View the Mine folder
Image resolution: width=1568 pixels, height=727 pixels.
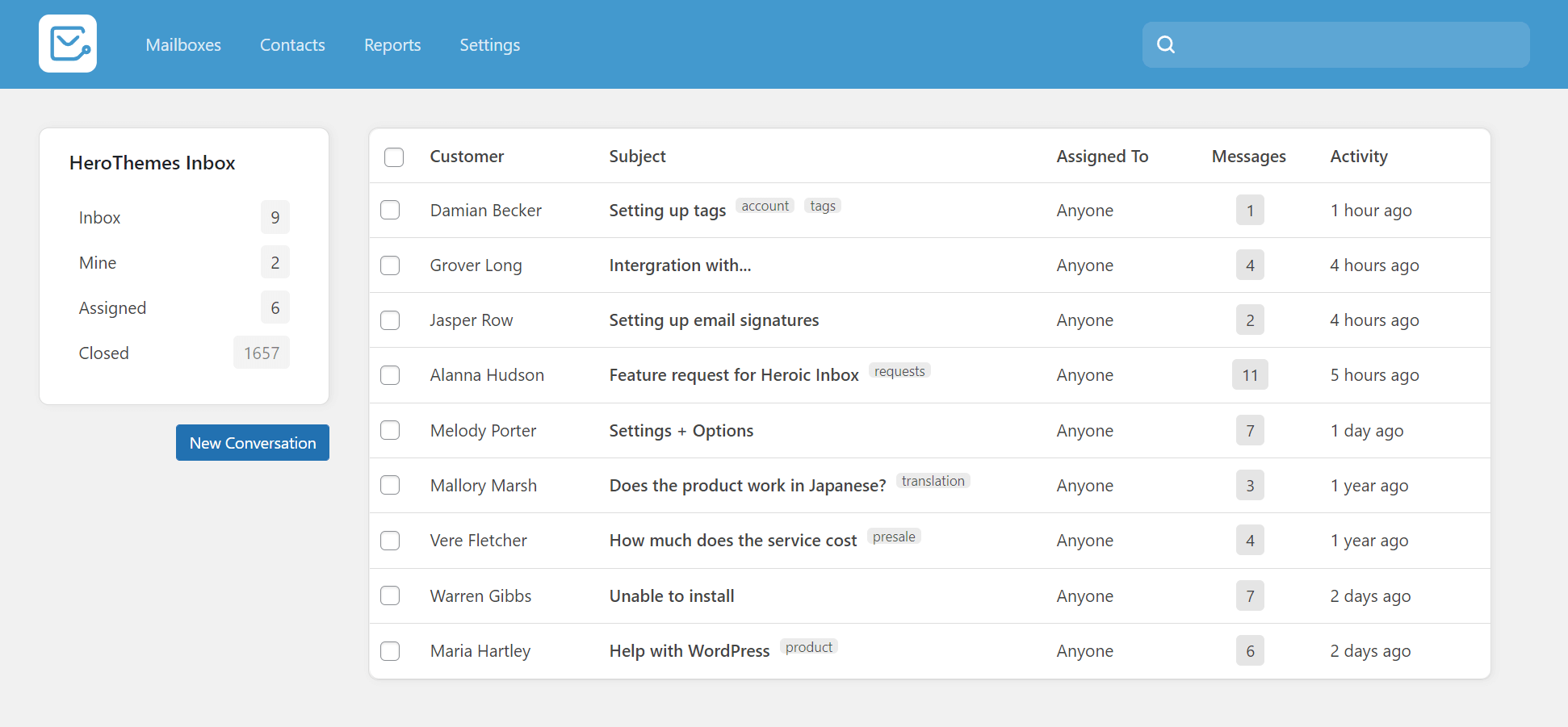click(x=97, y=262)
